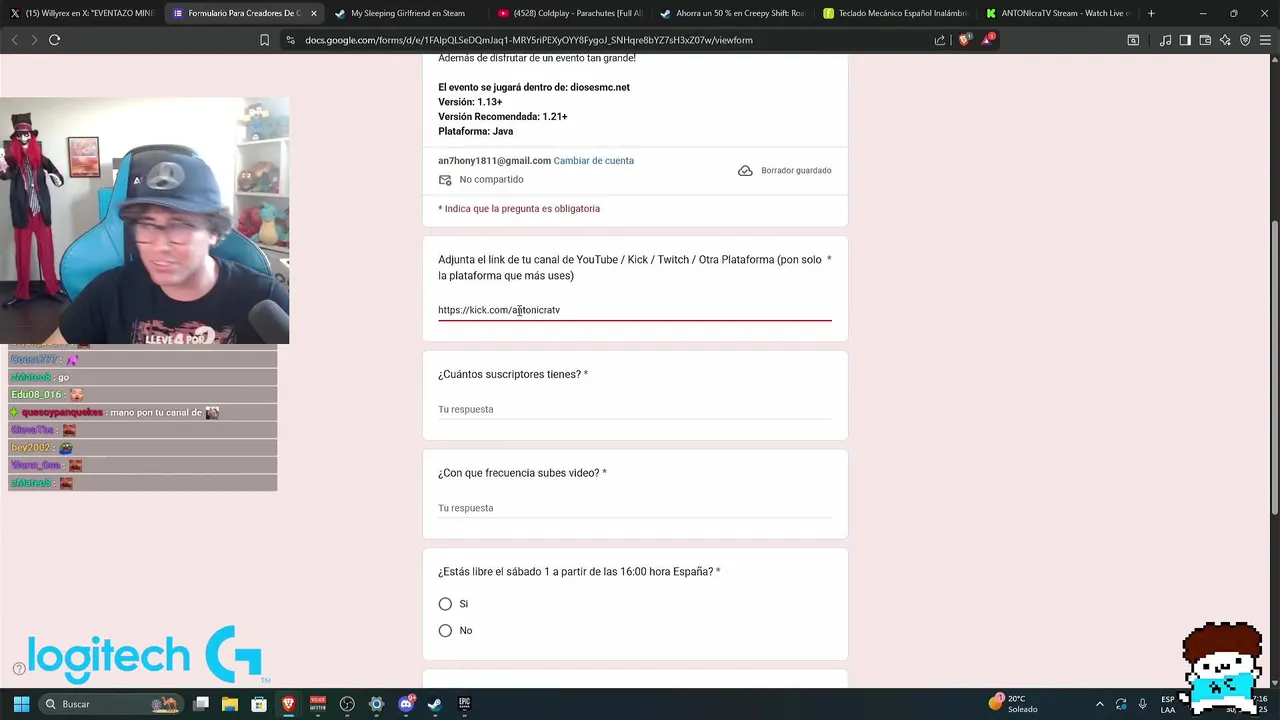1280x720 pixels.
Task: Click the Cambiar de cuenta link
Action: [593, 161]
